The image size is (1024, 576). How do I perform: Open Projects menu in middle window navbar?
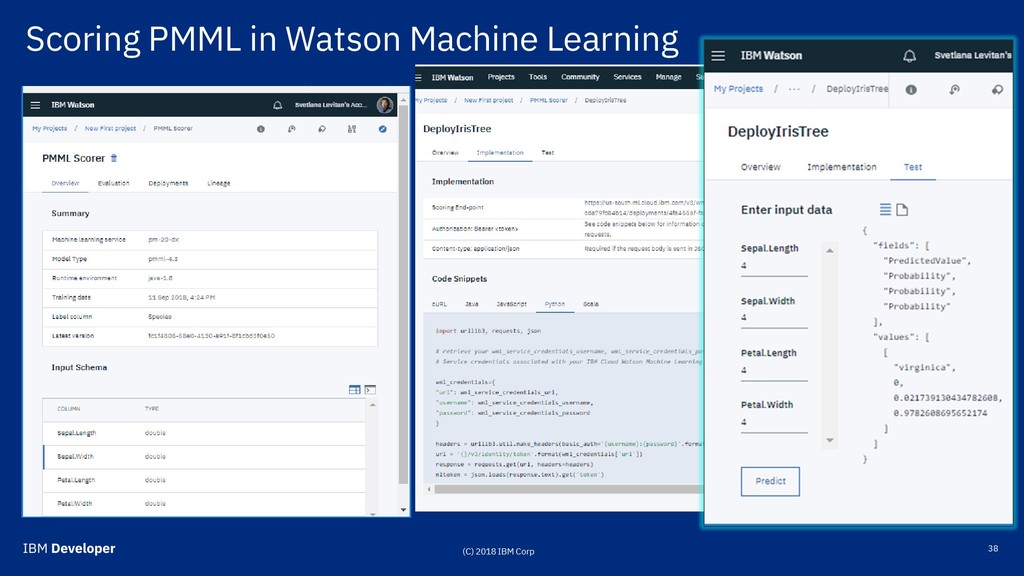[501, 77]
